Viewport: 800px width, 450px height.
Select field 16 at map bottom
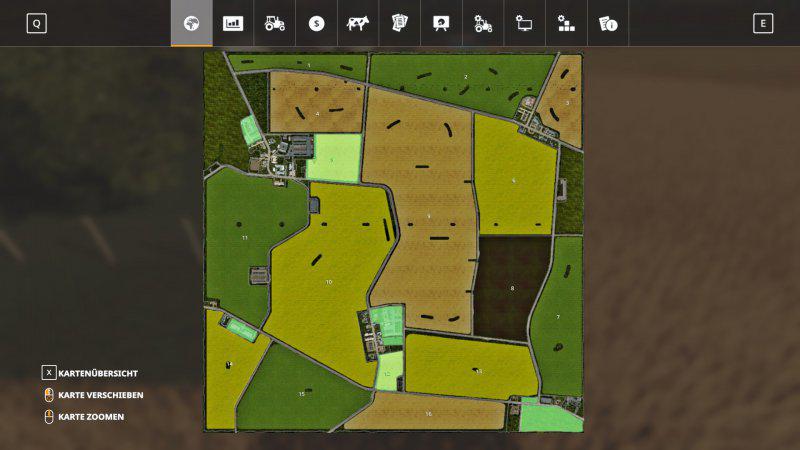(428, 412)
